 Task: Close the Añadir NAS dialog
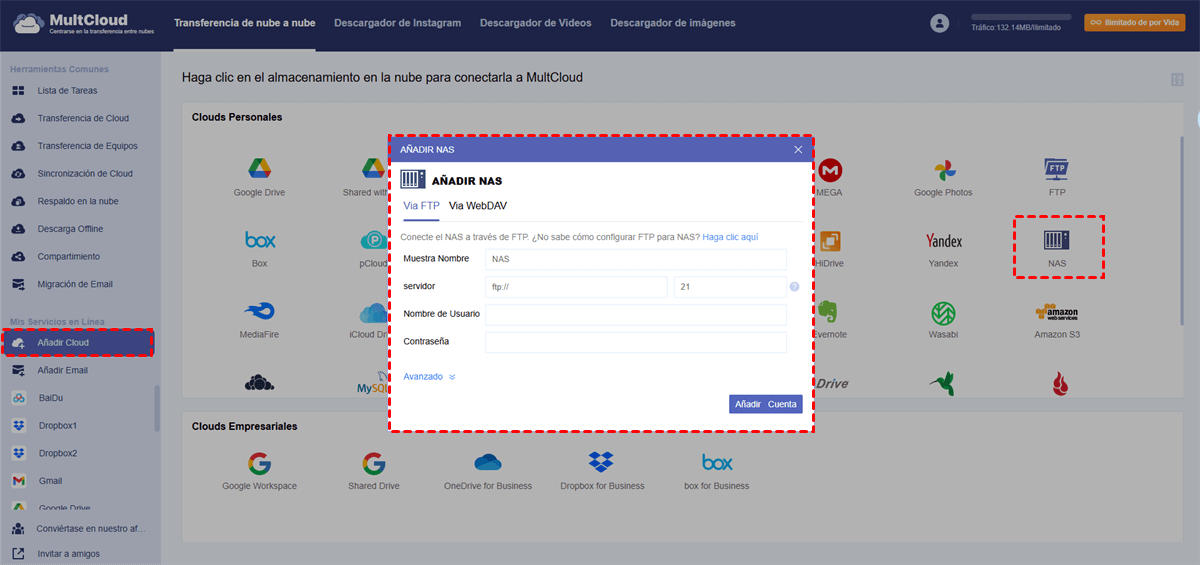coord(798,149)
